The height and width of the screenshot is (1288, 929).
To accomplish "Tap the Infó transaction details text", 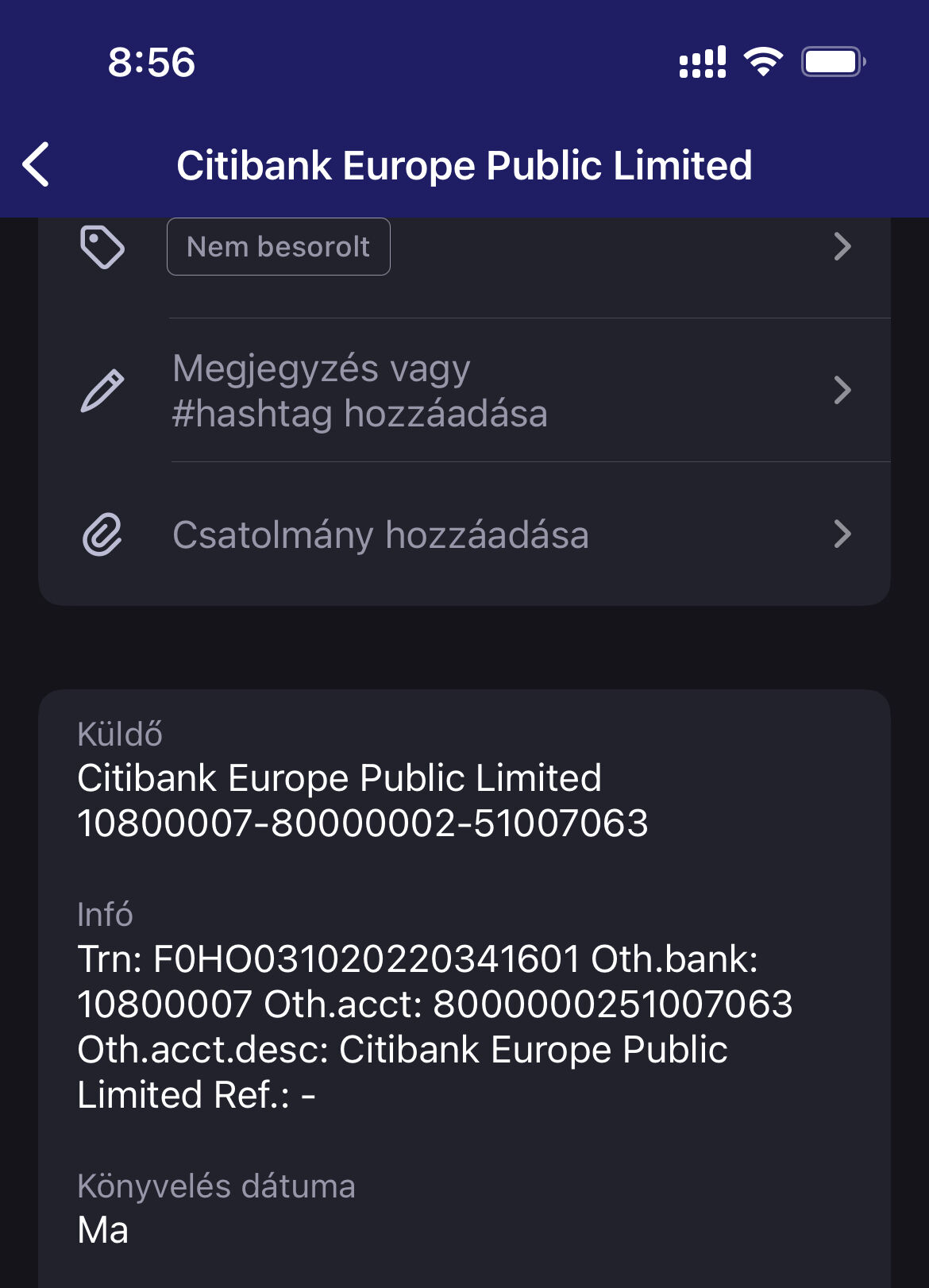I will click(x=434, y=1027).
